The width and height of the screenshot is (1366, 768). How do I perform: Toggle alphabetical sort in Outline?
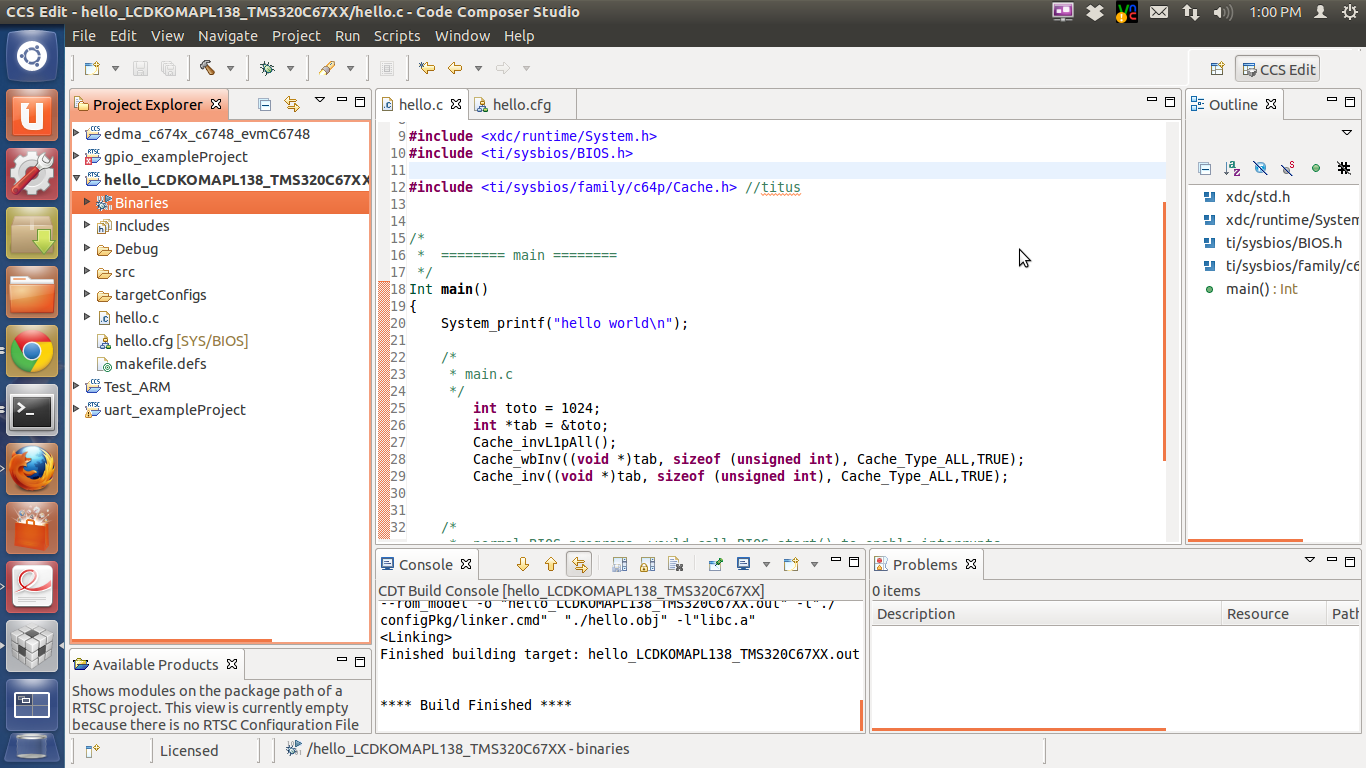tap(1232, 169)
